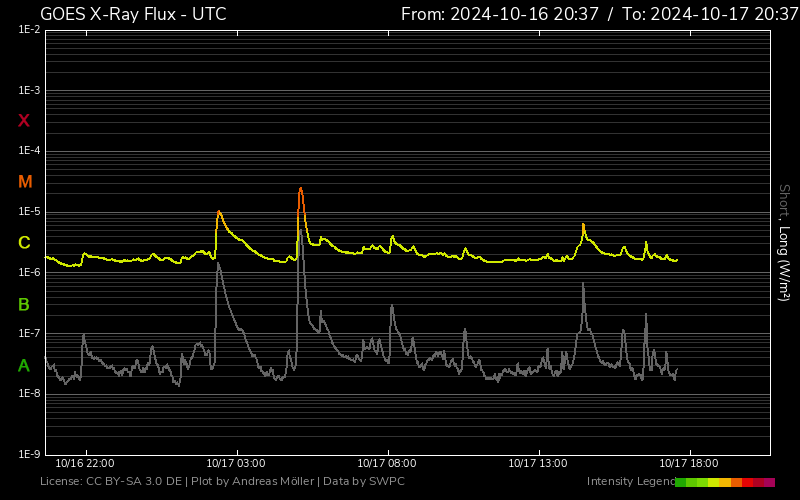
Task: Click the green A flare class label
Action: click(x=24, y=365)
